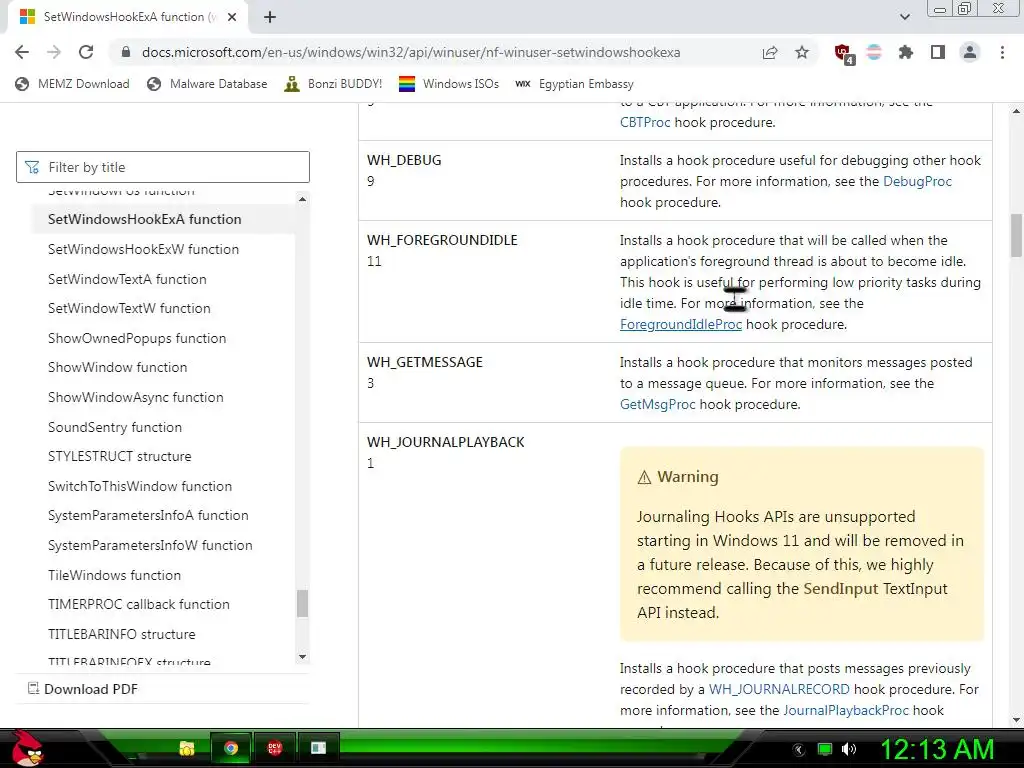Image resolution: width=1024 pixels, height=768 pixels.
Task: Open SetWindowTextW function in sidebar
Action: tap(129, 308)
